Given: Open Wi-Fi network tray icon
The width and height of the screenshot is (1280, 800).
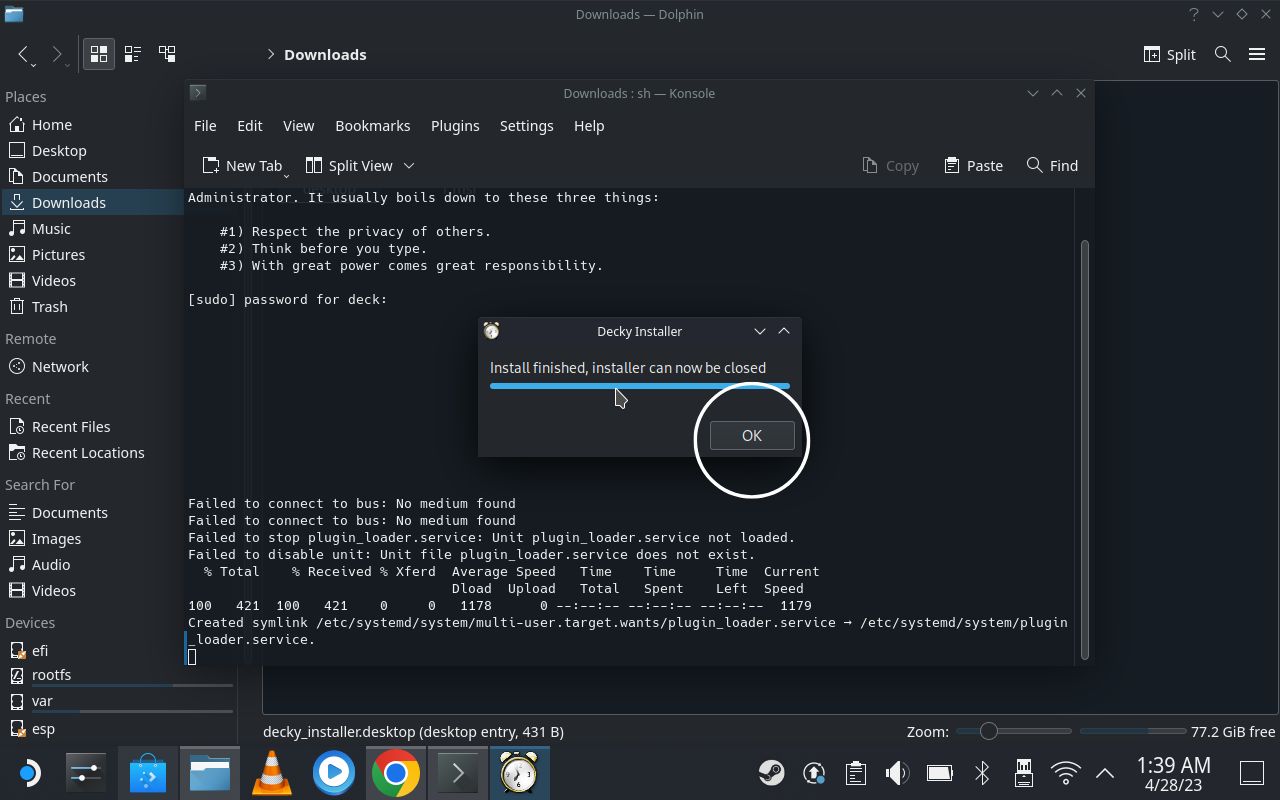Looking at the screenshot, I should tap(1066, 773).
